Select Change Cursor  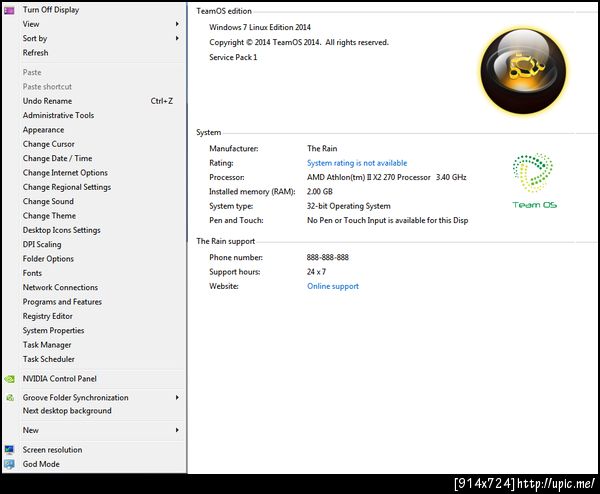pos(49,144)
